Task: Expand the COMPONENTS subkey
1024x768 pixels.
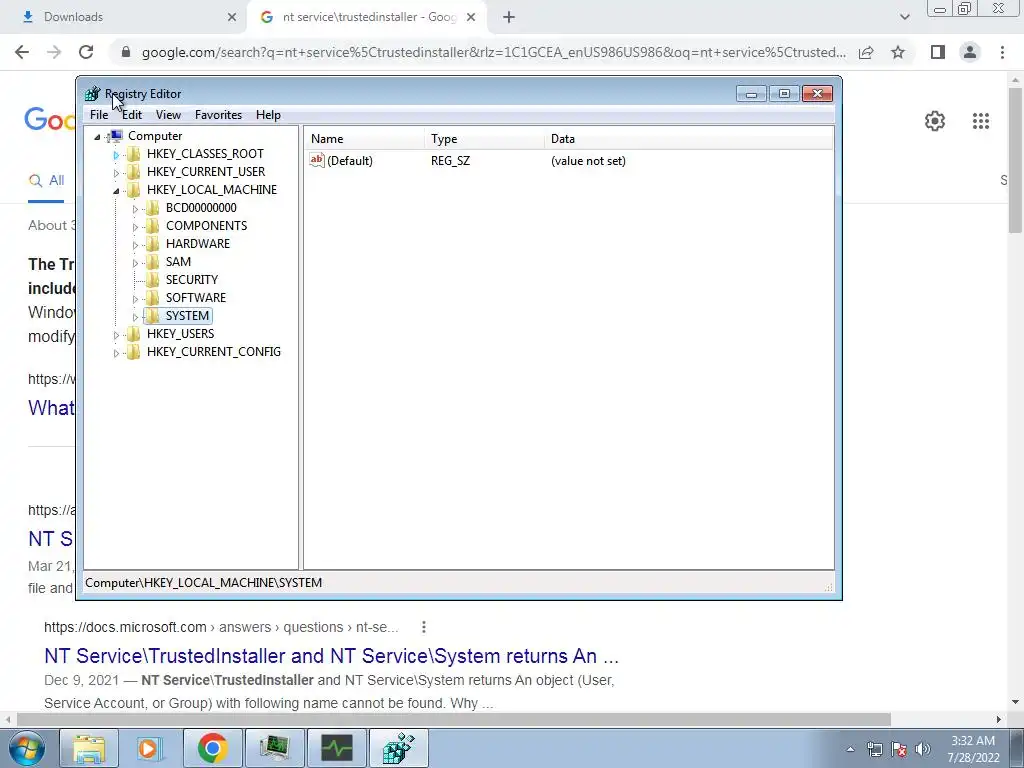Action: 135,227
